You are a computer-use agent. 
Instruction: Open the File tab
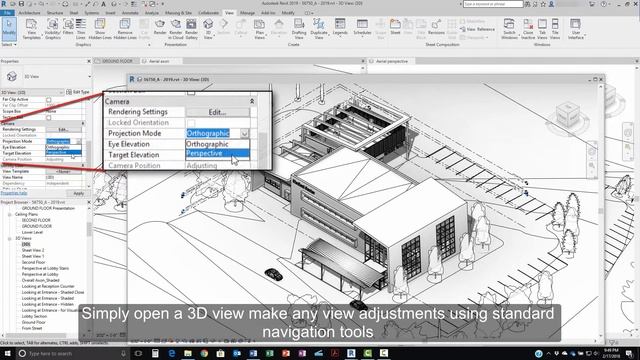8,13
